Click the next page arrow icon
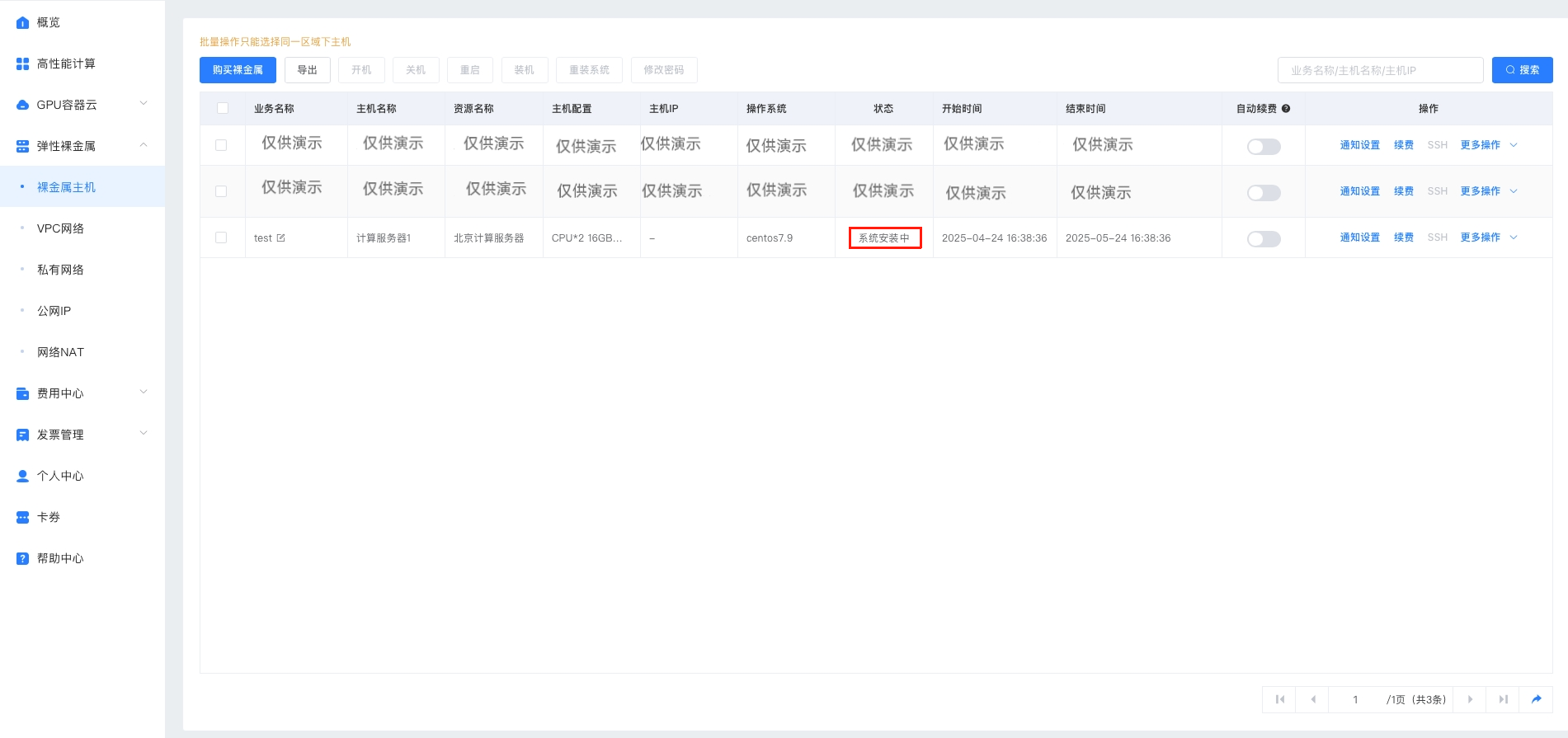 (x=1470, y=699)
